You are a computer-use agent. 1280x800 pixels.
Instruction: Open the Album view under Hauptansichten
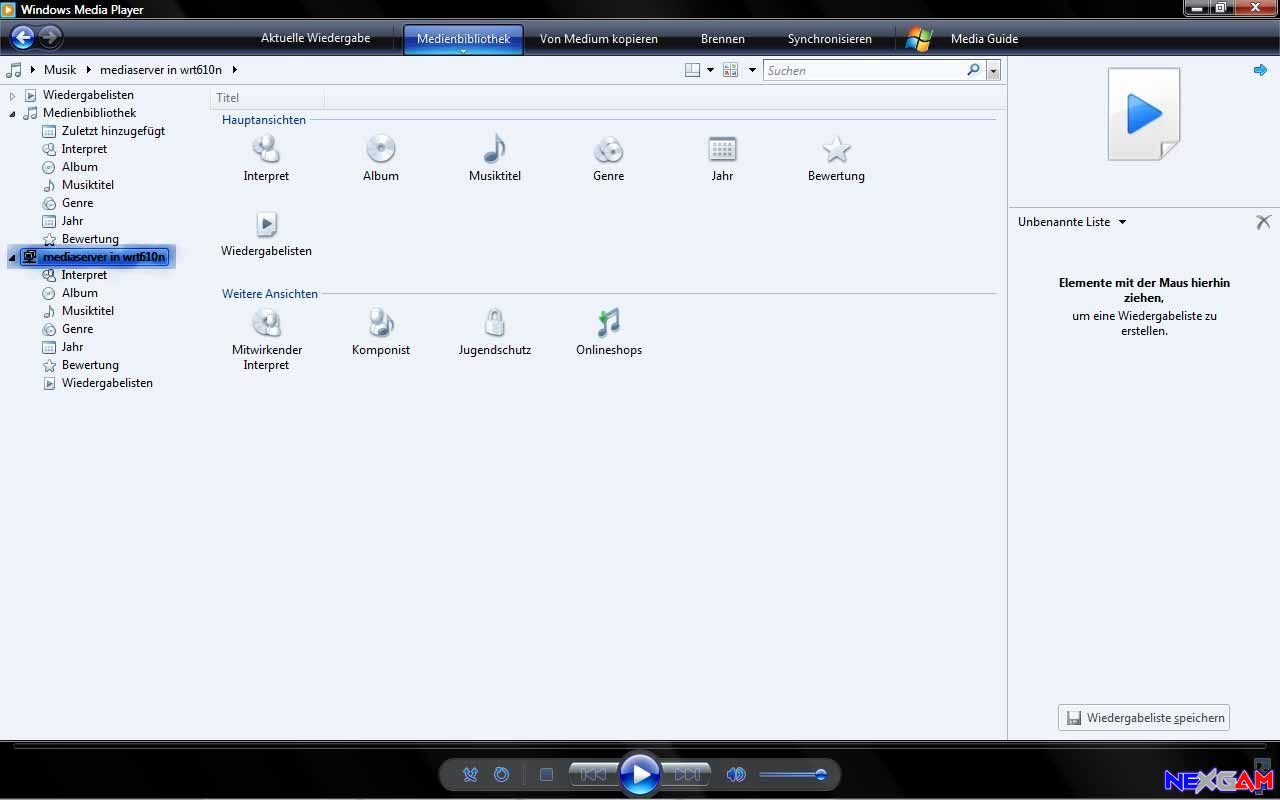point(380,158)
